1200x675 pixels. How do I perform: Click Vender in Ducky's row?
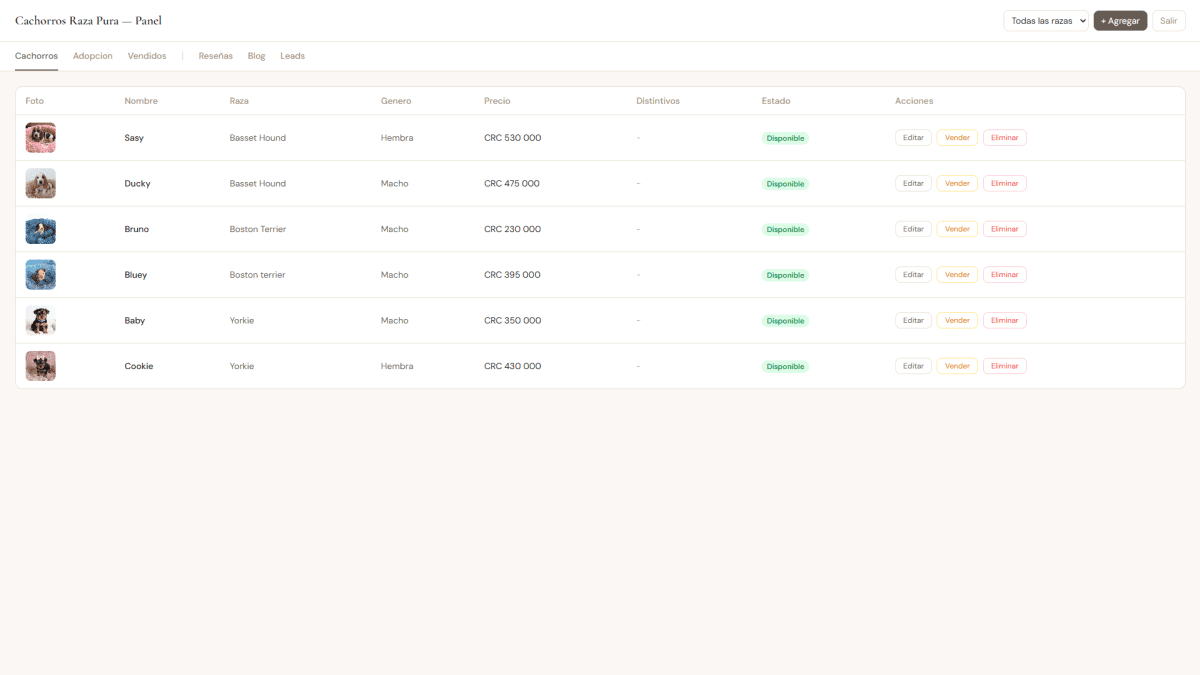pos(957,183)
